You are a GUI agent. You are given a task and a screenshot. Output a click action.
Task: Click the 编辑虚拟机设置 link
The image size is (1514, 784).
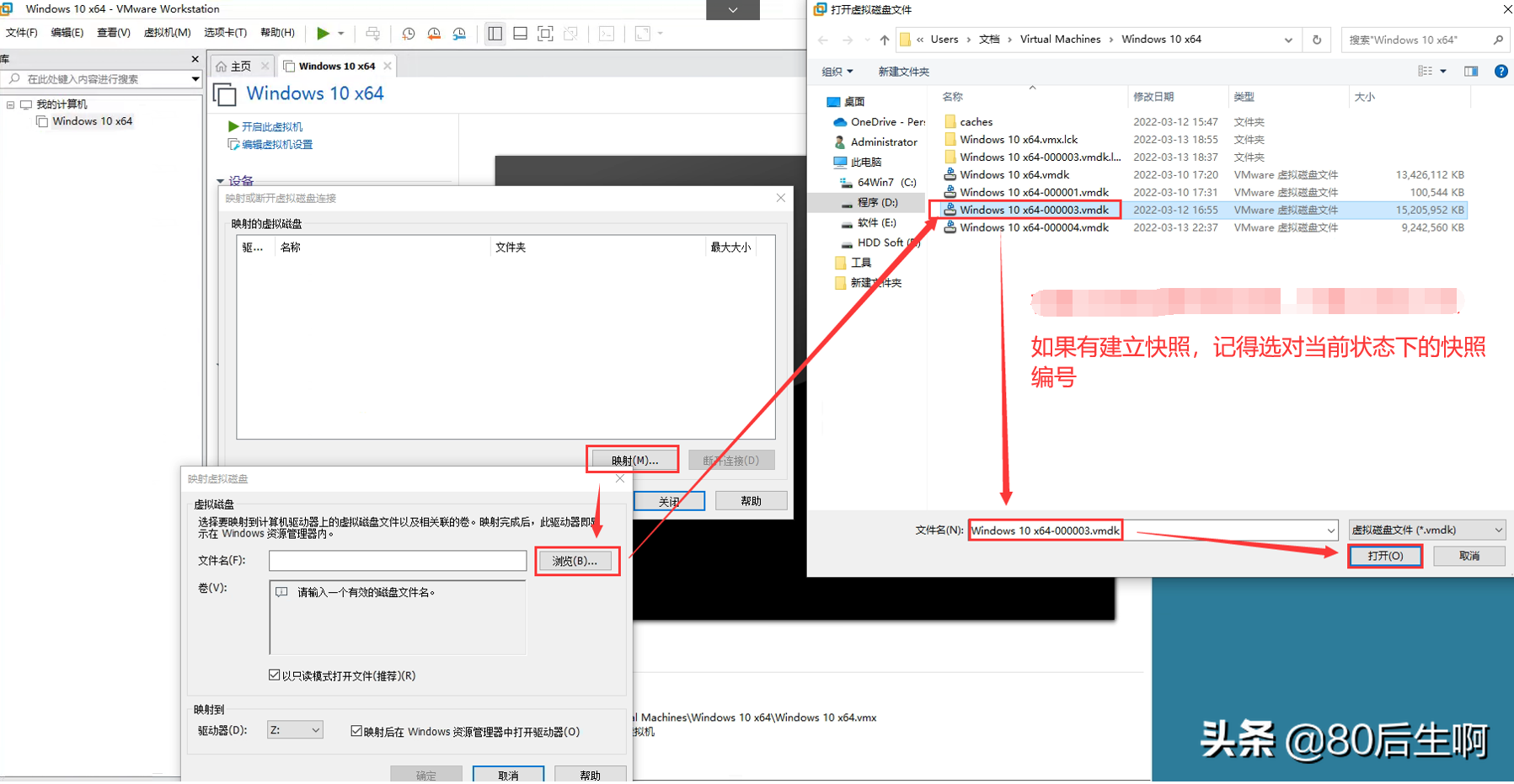277,145
